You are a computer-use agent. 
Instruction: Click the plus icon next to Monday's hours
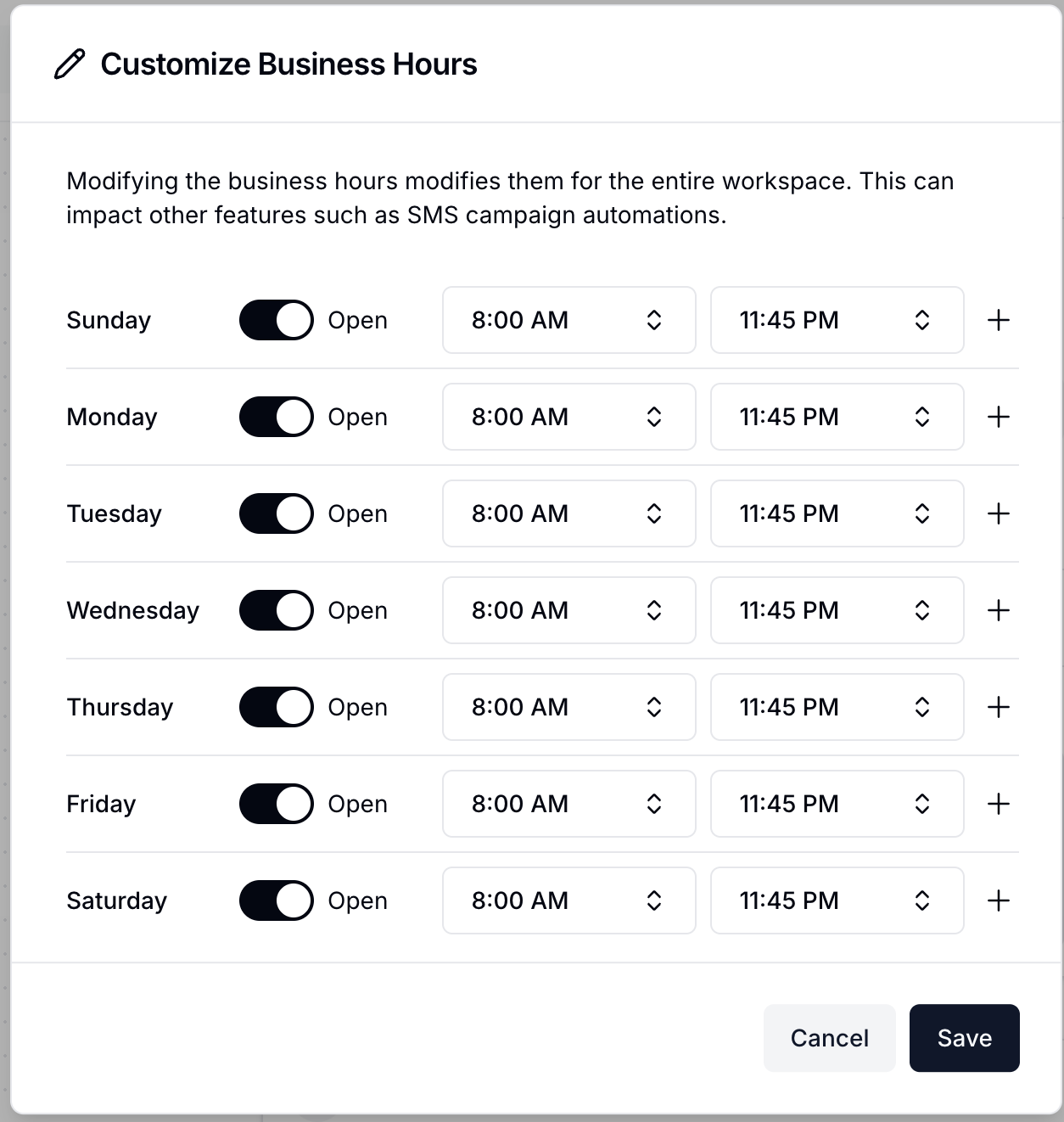click(x=999, y=417)
